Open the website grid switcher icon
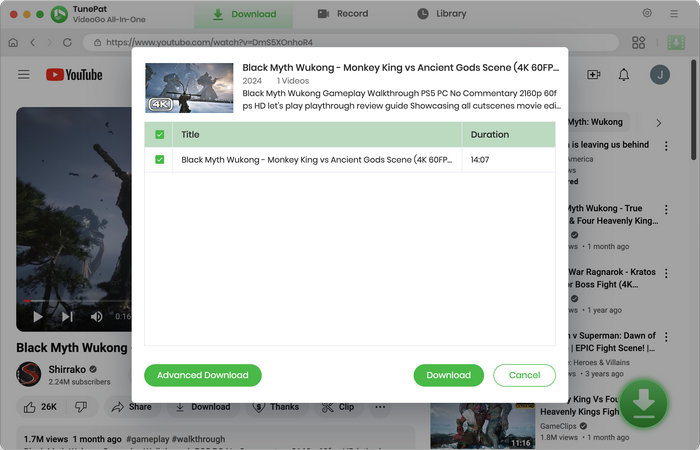The width and height of the screenshot is (700, 450). tap(638, 42)
